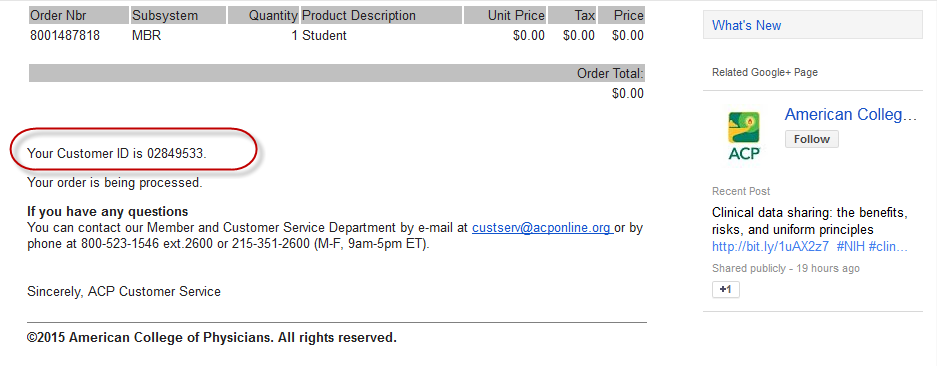The image size is (937, 366).
Task: Click the +1 button under recent post
Action: click(726, 289)
